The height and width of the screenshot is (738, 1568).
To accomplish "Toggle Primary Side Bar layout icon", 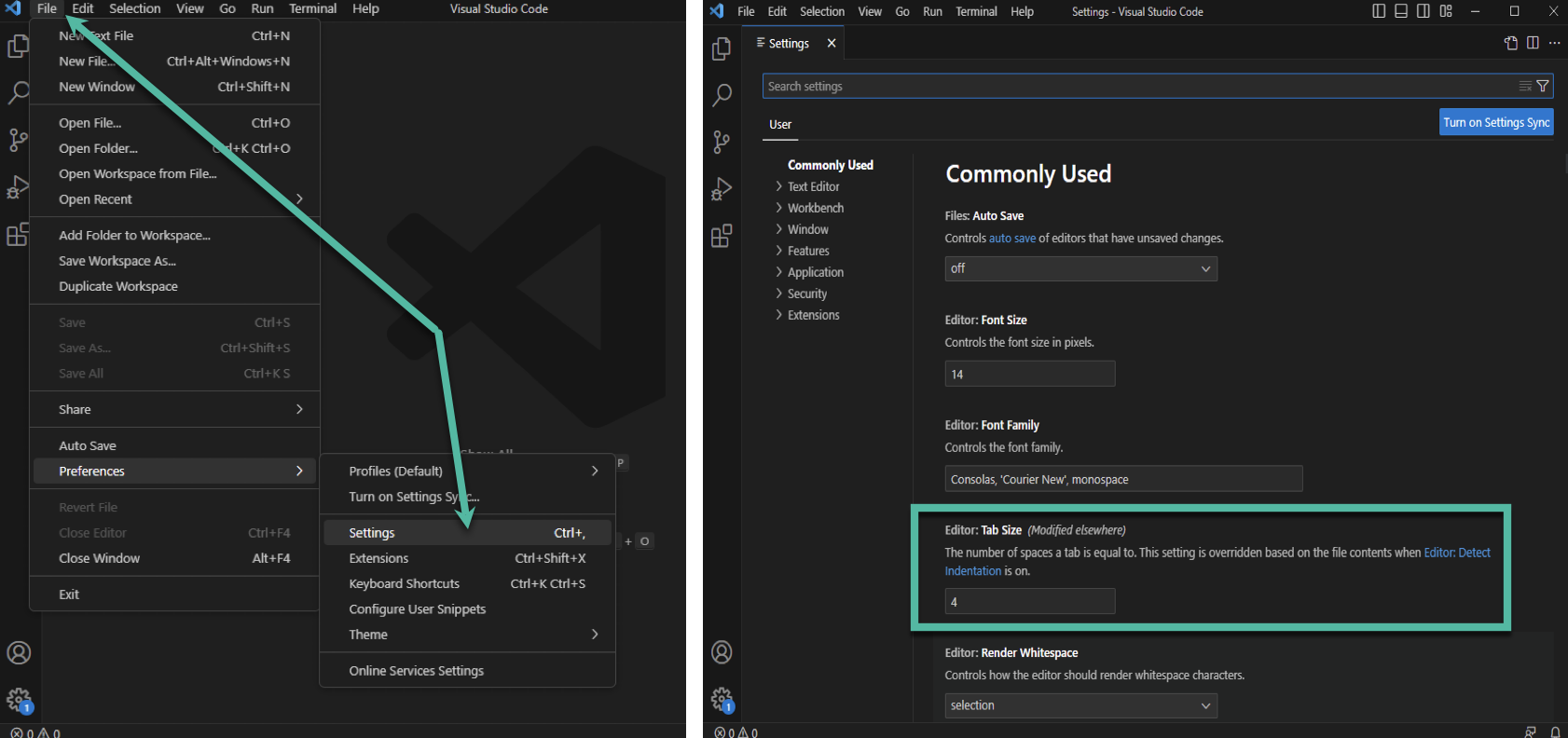I will (x=1379, y=11).
